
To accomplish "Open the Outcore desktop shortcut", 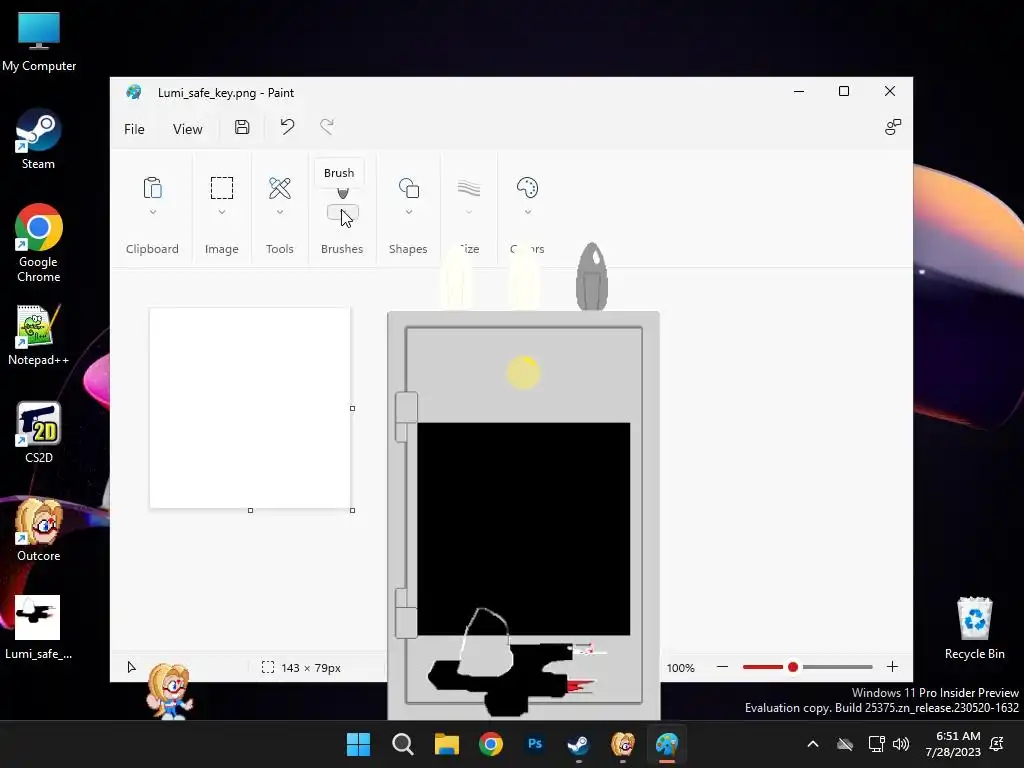I will [39, 530].
